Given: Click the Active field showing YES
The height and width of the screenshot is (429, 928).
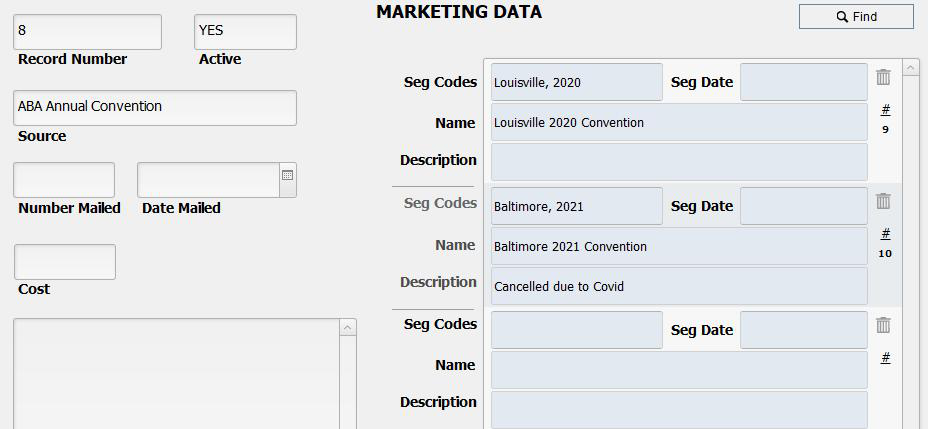Looking at the screenshot, I should [x=245, y=31].
